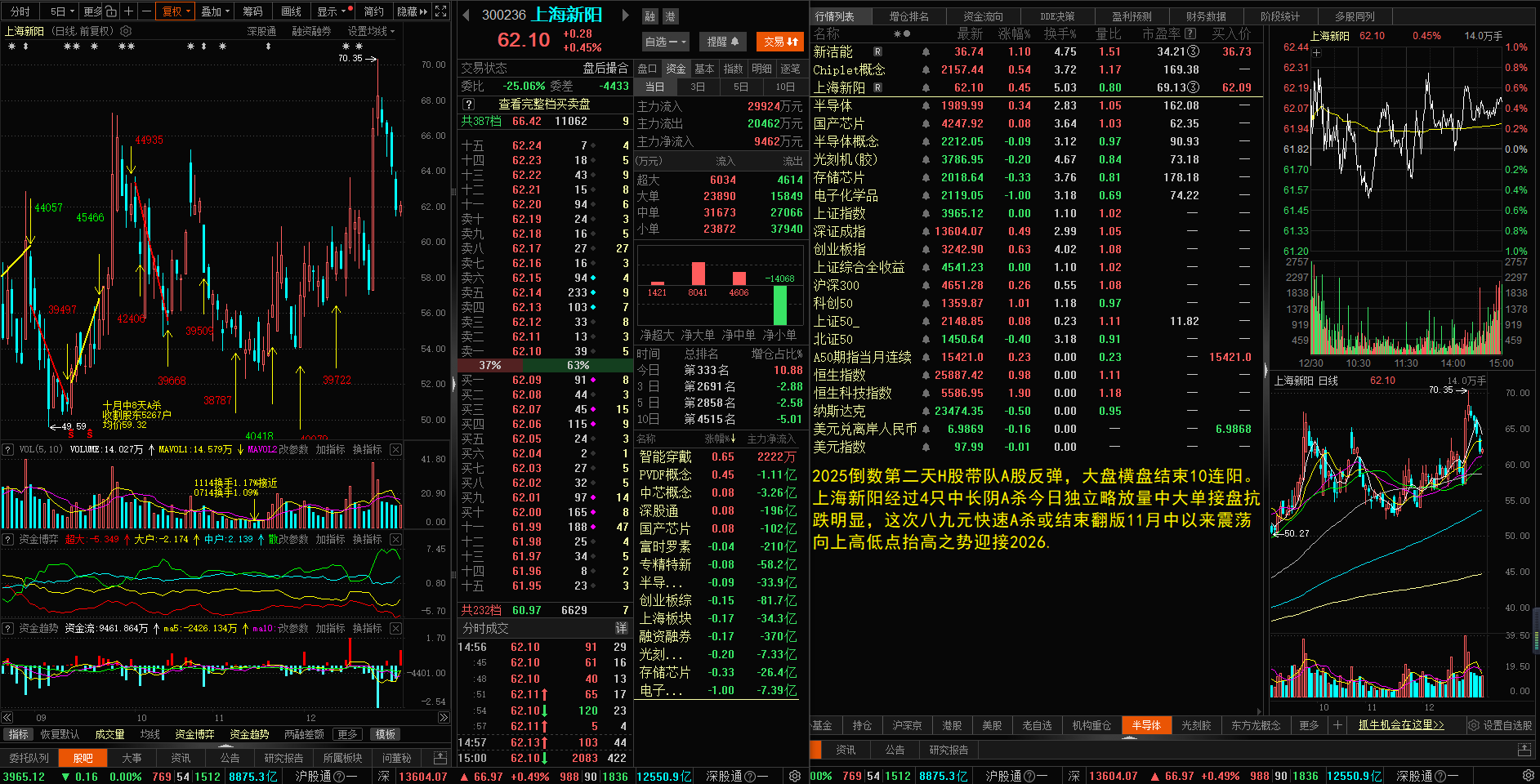Toggle the 两融差额 indicator
1540x784 pixels.
pyautogui.click(x=304, y=734)
